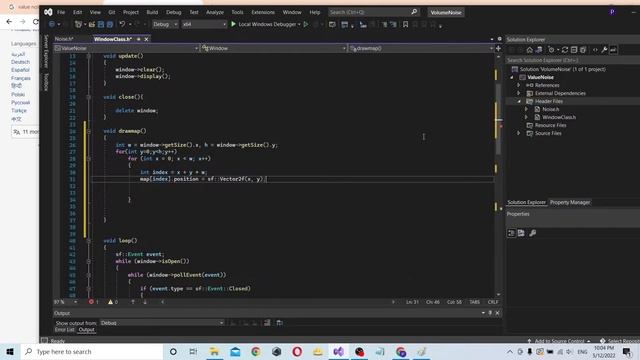The height and width of the screenshot is (360, 640).
Task: Open the Window class navigation dropdown
Action: [x=273, y=48]
